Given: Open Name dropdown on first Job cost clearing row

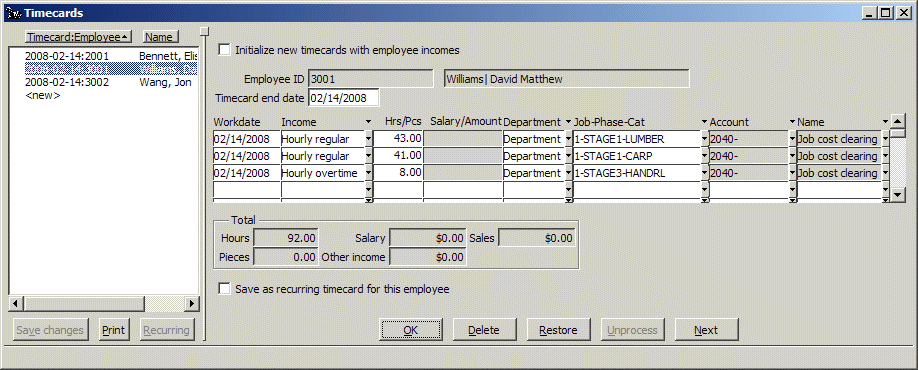Looking at the screenshot, I should tap(885, 139).
